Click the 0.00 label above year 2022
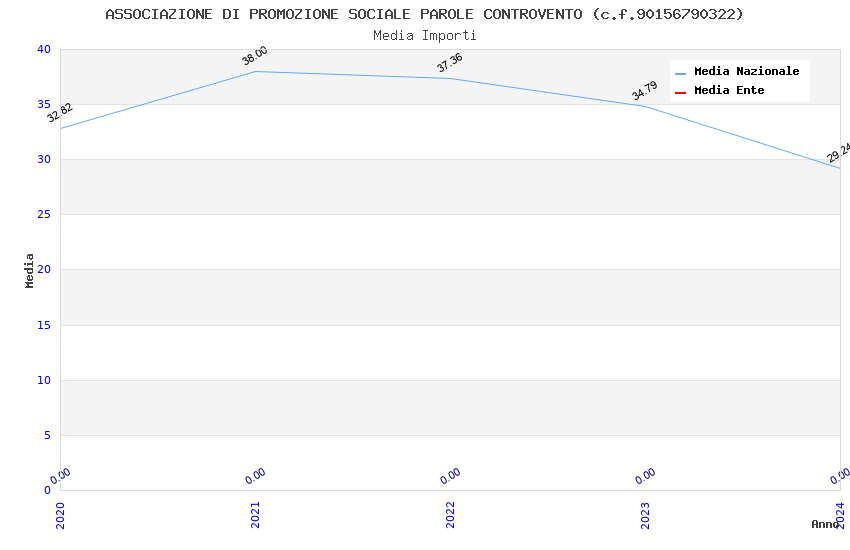Viewport: 850px width, 550px height. pyautogui.click(x=450, y=474)
